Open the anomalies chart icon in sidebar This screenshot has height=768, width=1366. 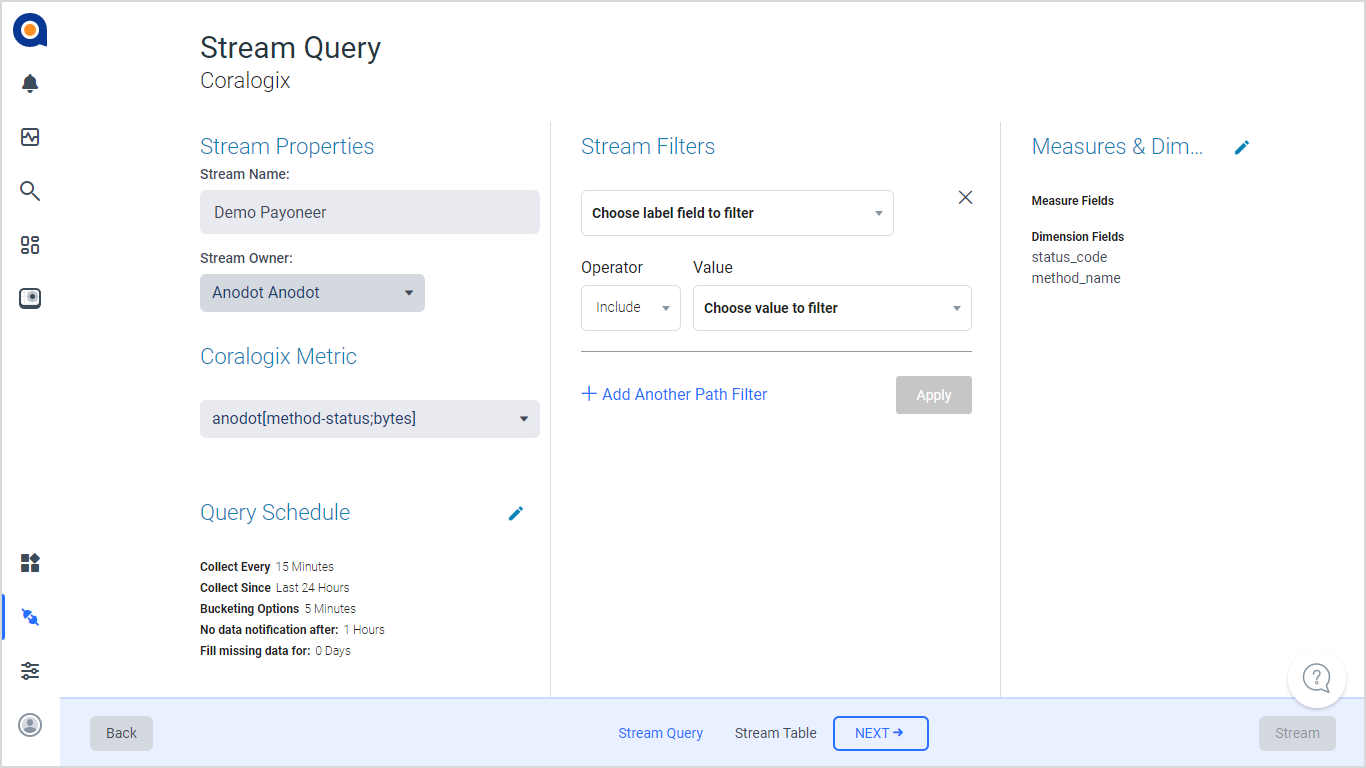(x=30, y=137)
